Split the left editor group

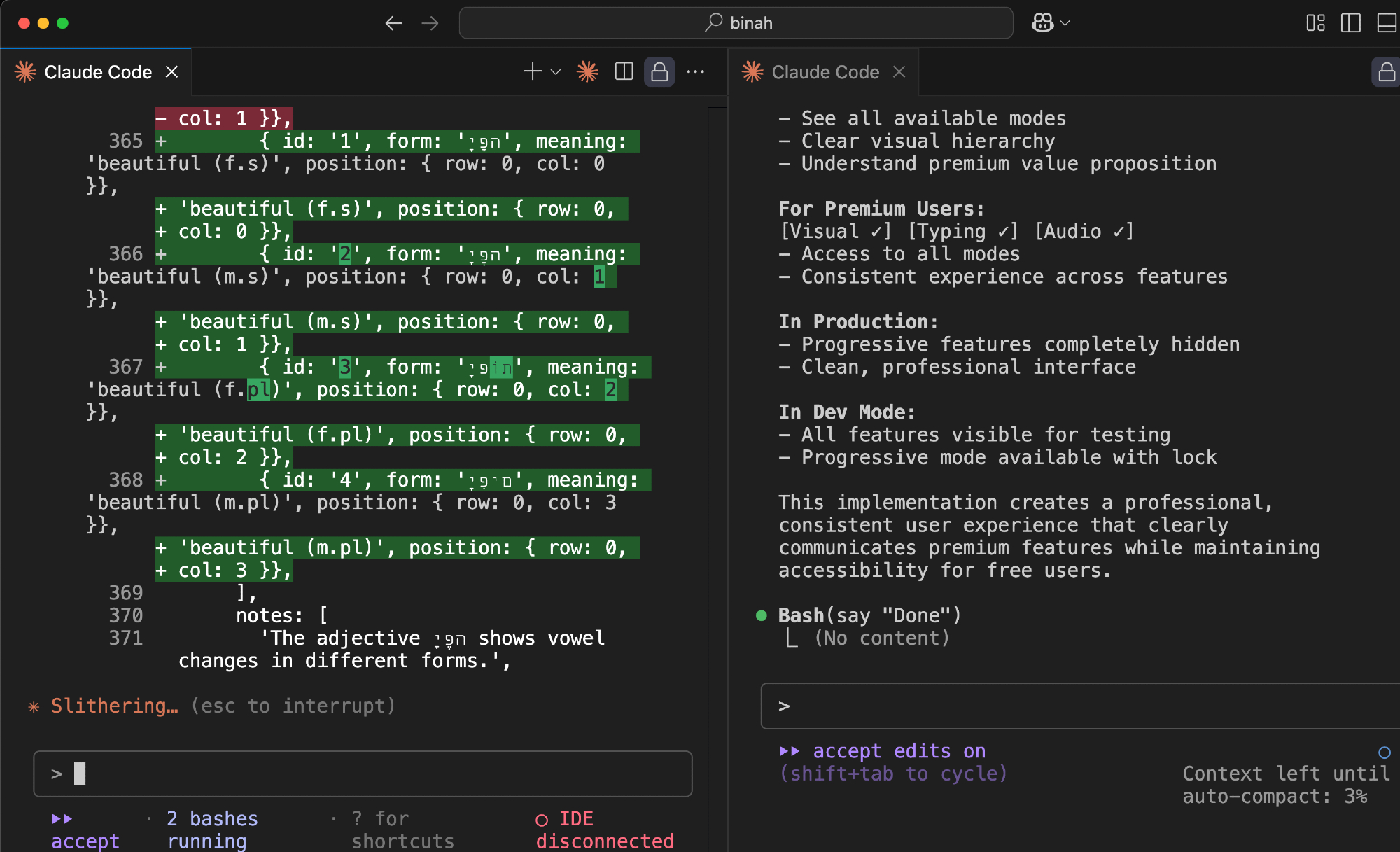624,71
